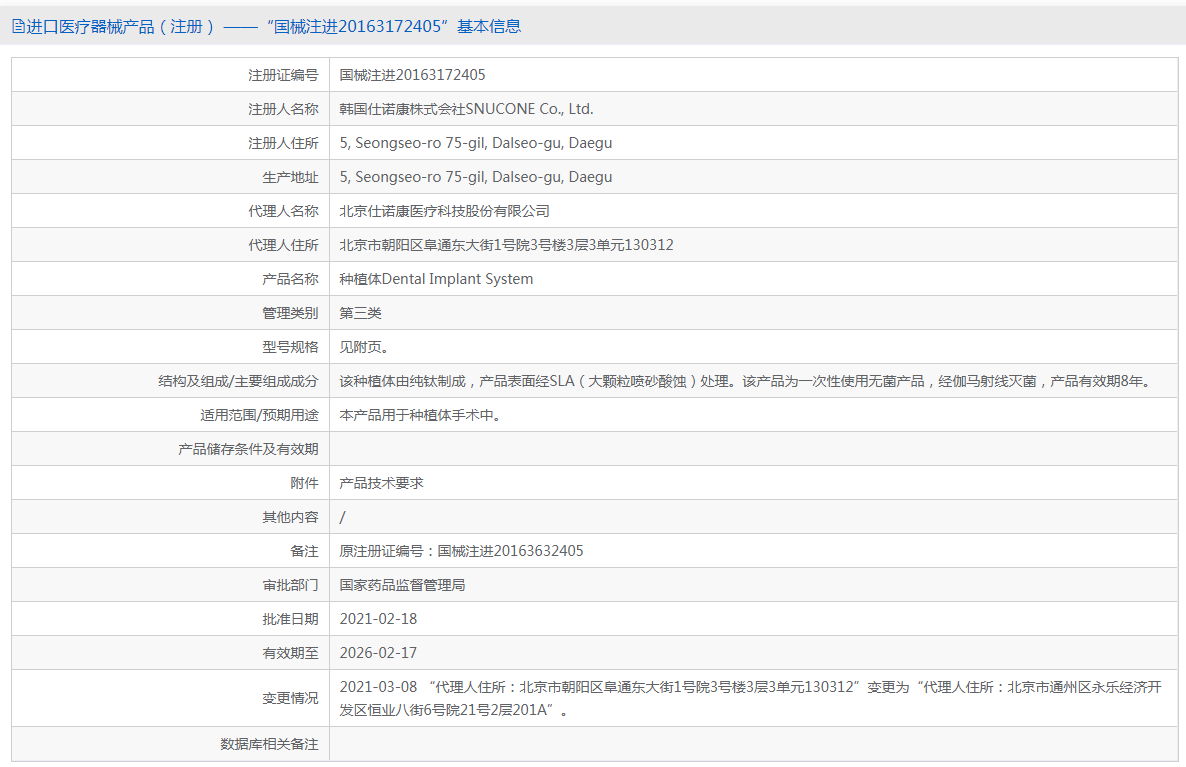The image size is (1186, 767).
Task: Select the registration number 国械注进20163172405 value
Action: (412, 75)
